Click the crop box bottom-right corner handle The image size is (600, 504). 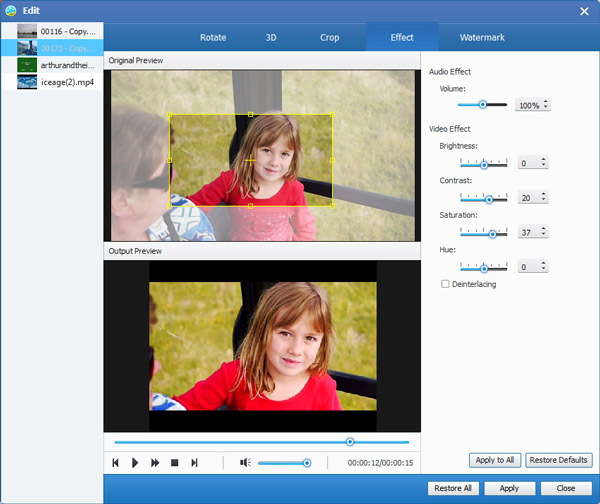pos(332,206)
